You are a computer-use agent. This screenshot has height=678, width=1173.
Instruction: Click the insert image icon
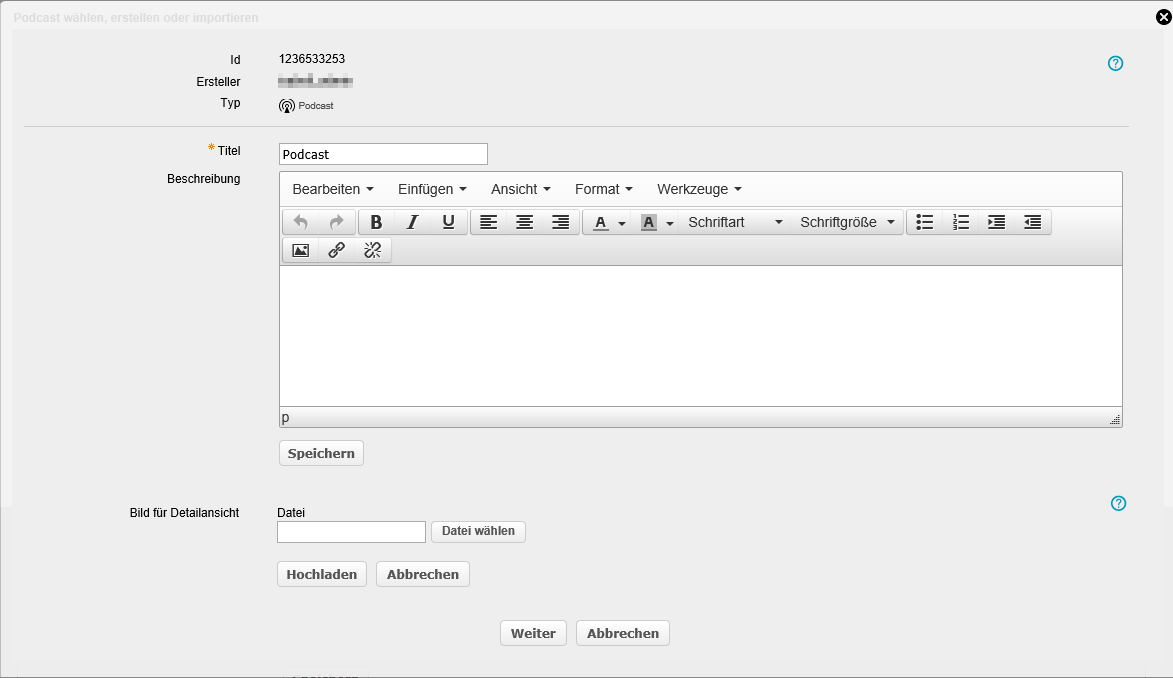click(x=300, y=250)
